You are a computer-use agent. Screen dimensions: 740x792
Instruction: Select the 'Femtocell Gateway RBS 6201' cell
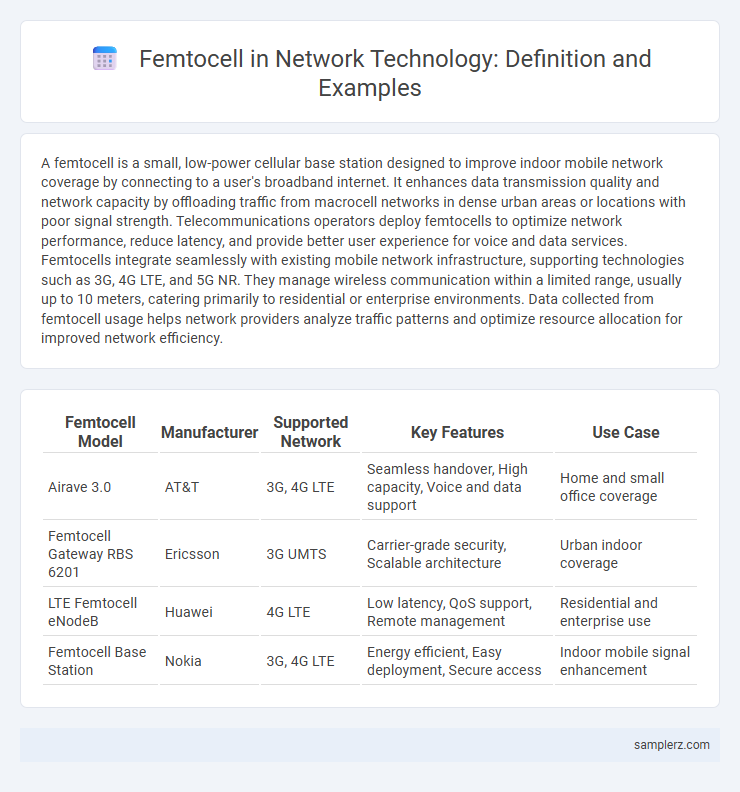100,554
